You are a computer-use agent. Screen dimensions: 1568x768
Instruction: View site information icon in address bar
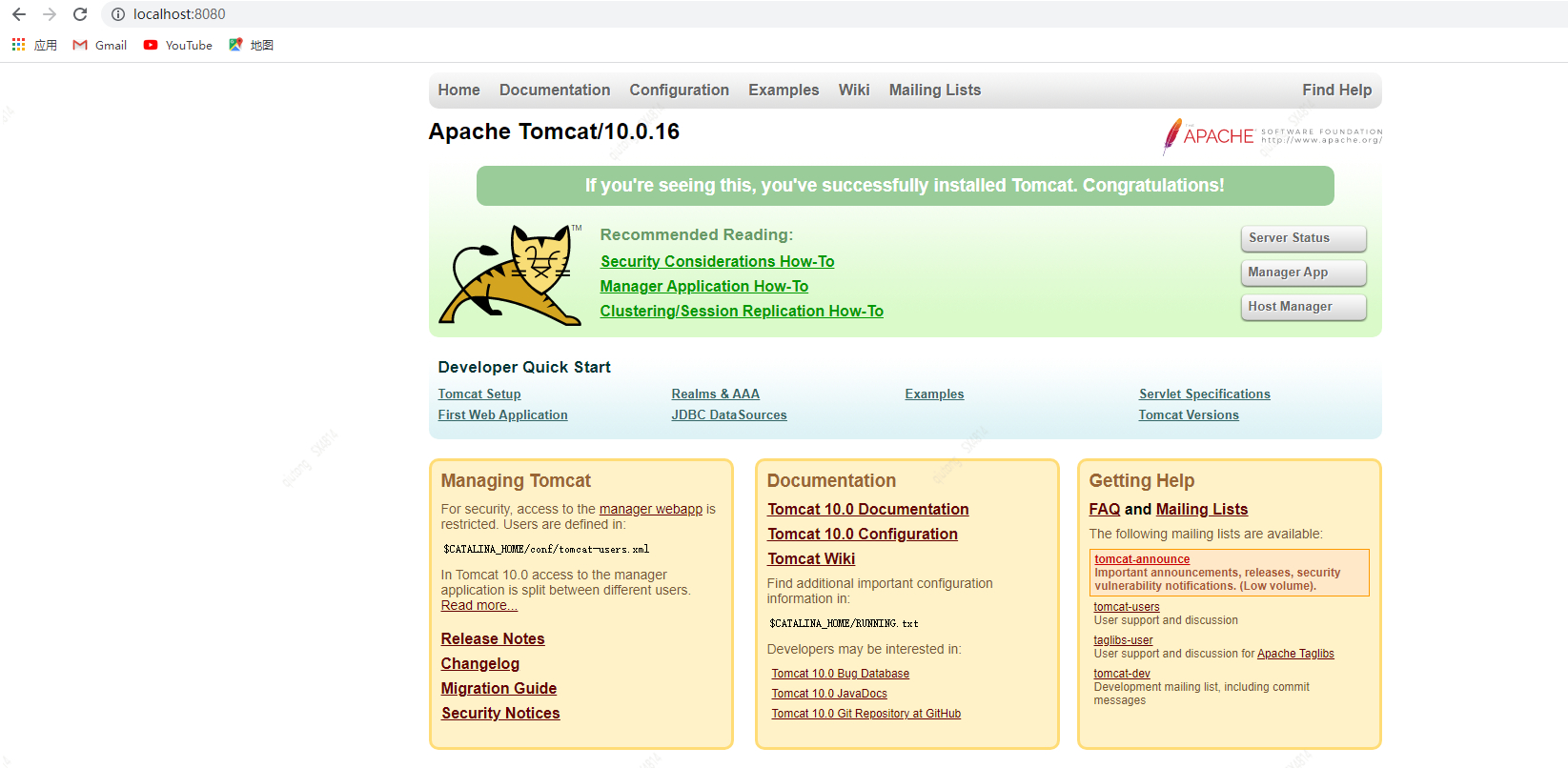click(x=118, y=14)
